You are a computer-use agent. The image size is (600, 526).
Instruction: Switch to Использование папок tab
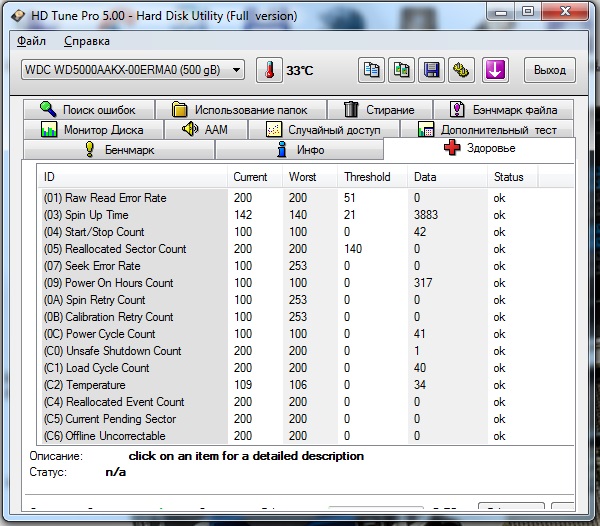tap(241, 110)
